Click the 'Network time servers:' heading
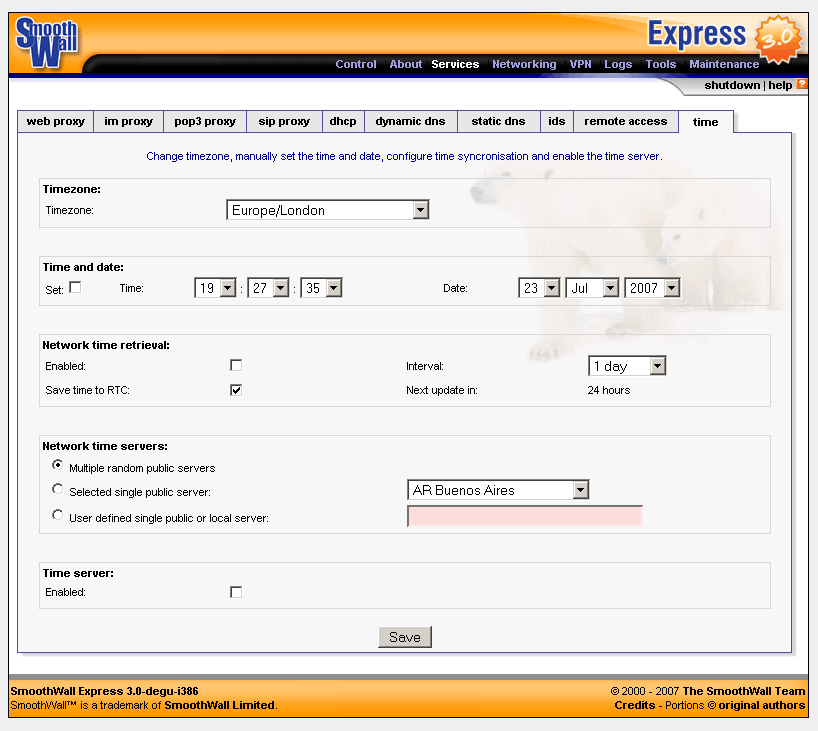The width and height of the screenshot is (818, 731). click(105, 446)
